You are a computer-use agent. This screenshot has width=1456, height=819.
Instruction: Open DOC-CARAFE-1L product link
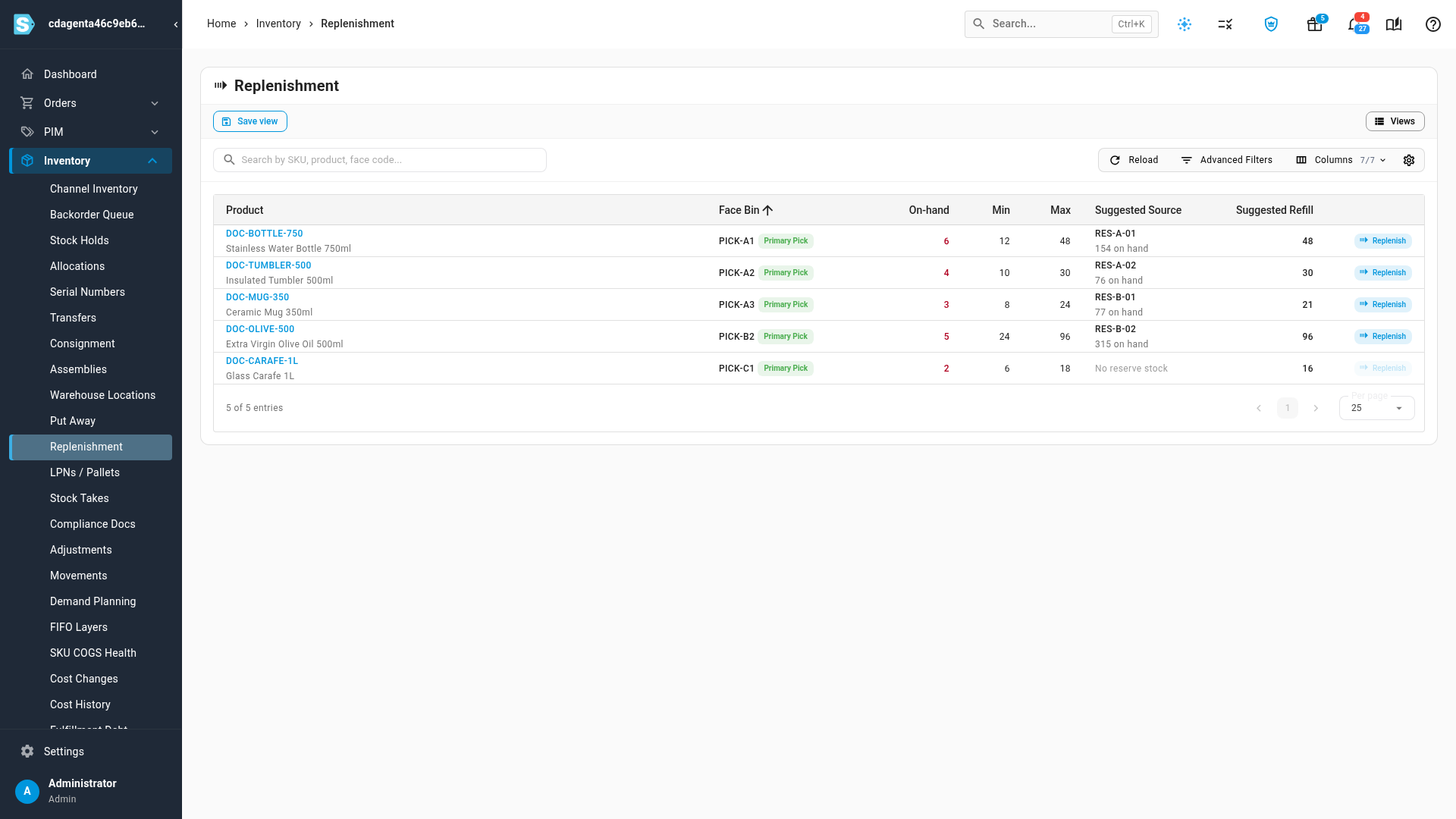(262, 361)
